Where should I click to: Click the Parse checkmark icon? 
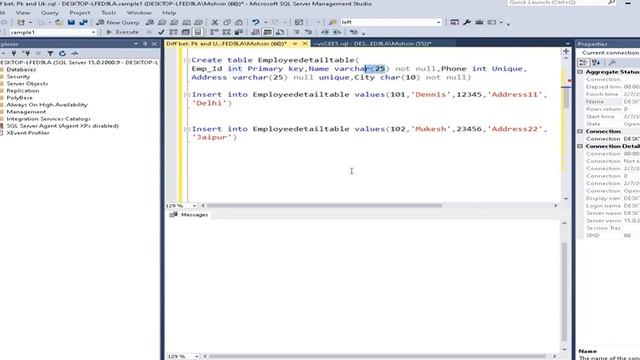(x=161, y=32)
